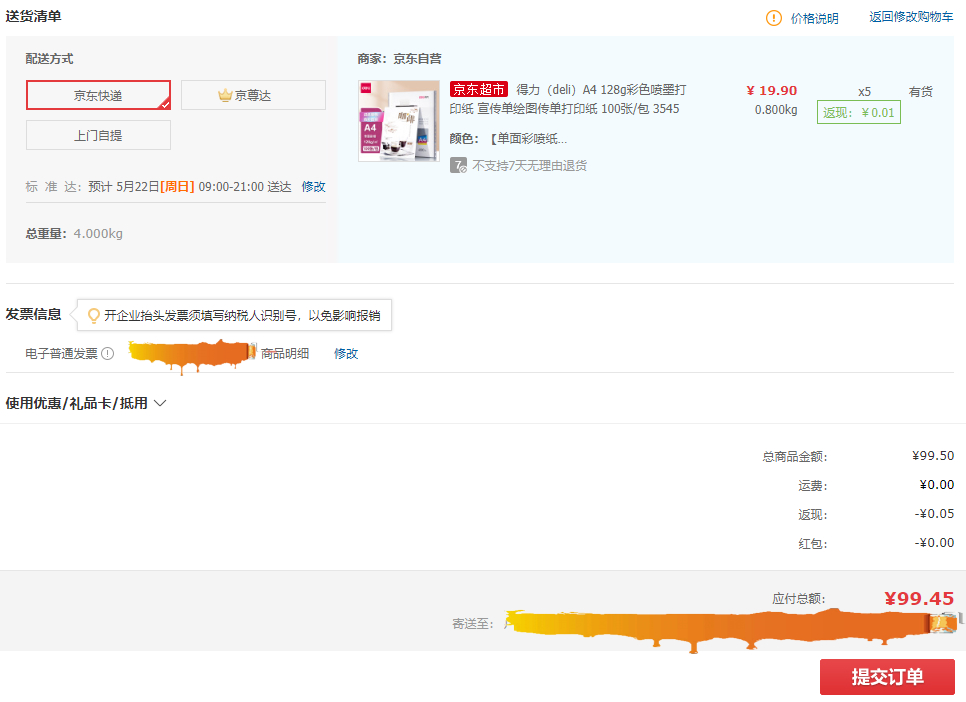Screen dimensions: 966x702
Task: Click the crown icon on 京尊达
Action: point(225,96)
